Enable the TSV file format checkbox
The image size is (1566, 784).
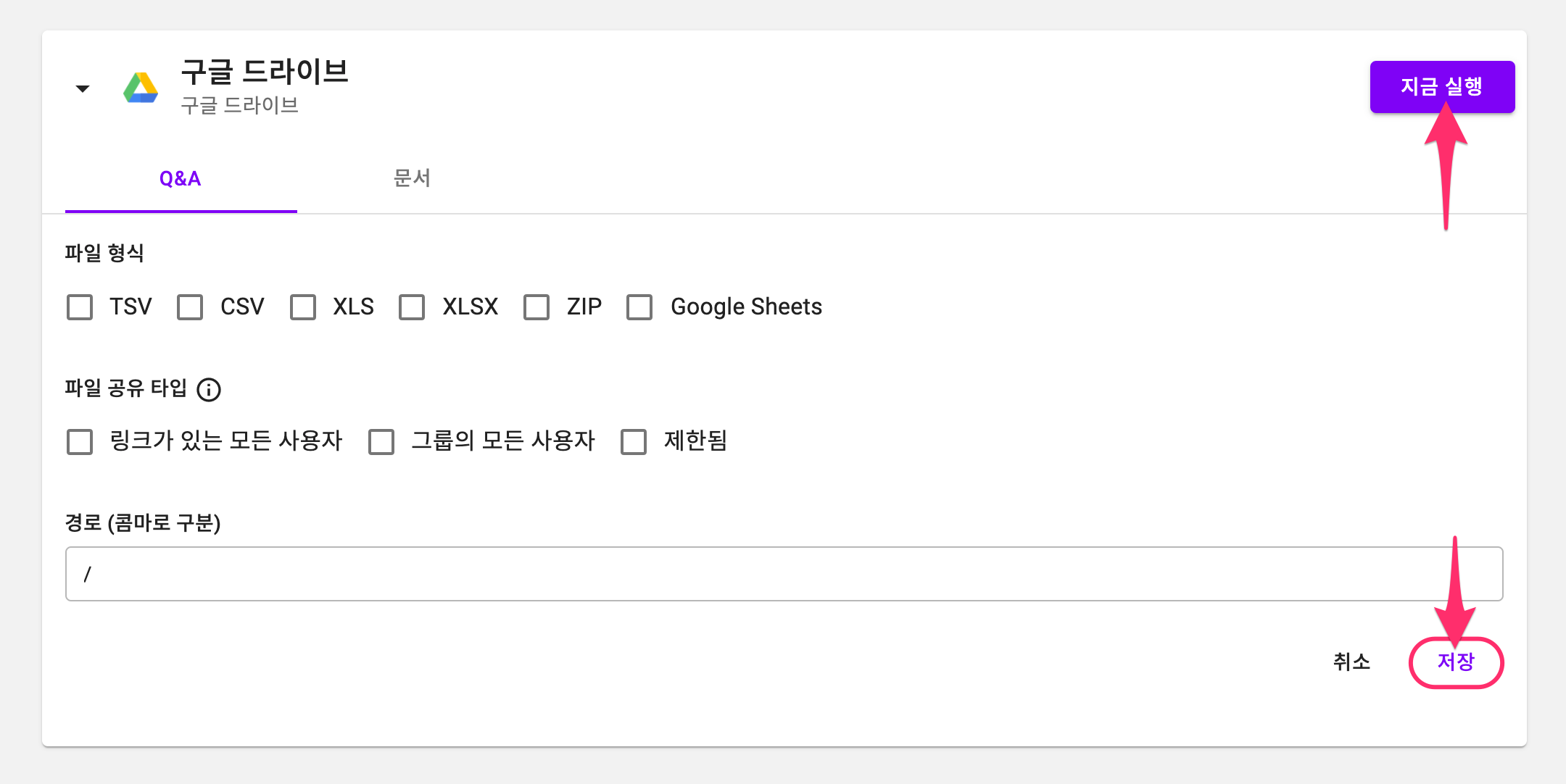(80, 307)
